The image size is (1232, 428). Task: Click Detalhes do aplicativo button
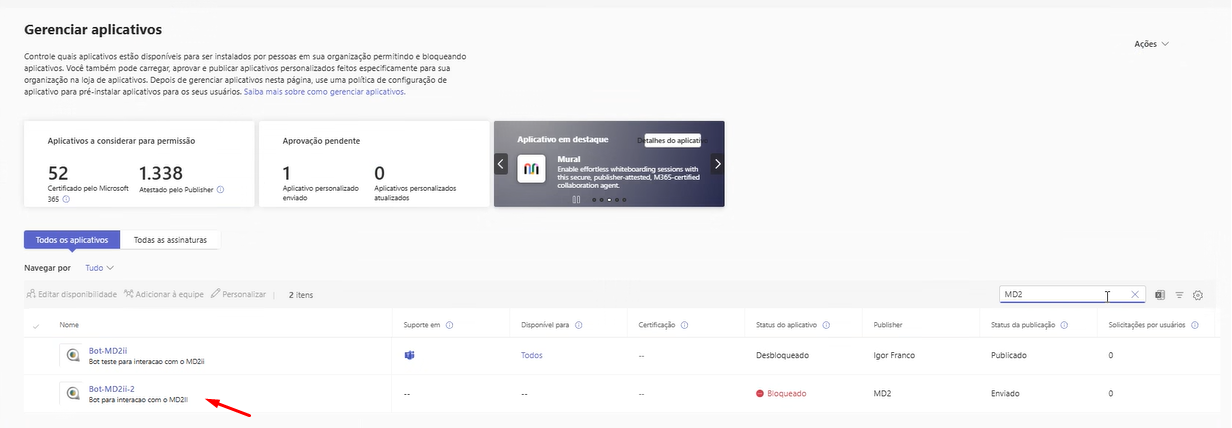pos(672,141)
